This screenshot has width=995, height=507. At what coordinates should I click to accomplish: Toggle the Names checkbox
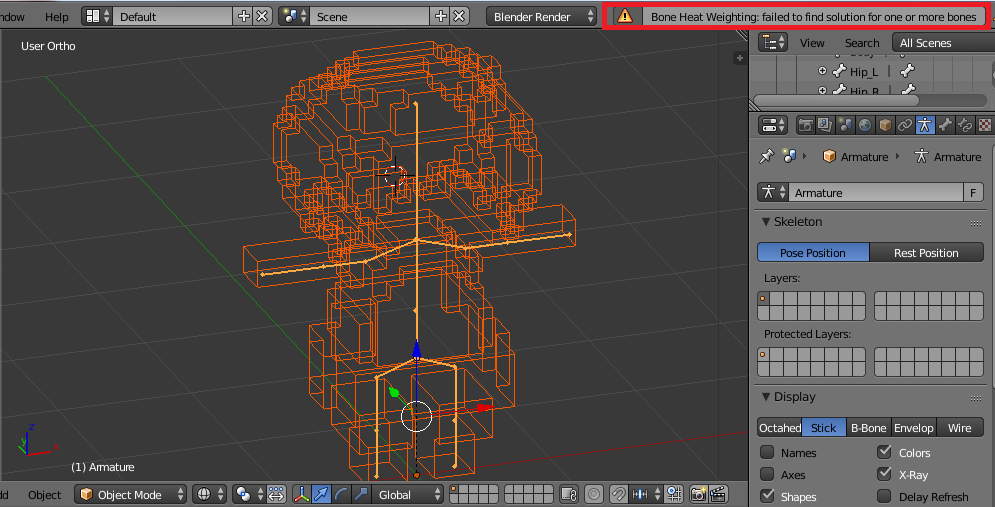[x=767, y=452]
